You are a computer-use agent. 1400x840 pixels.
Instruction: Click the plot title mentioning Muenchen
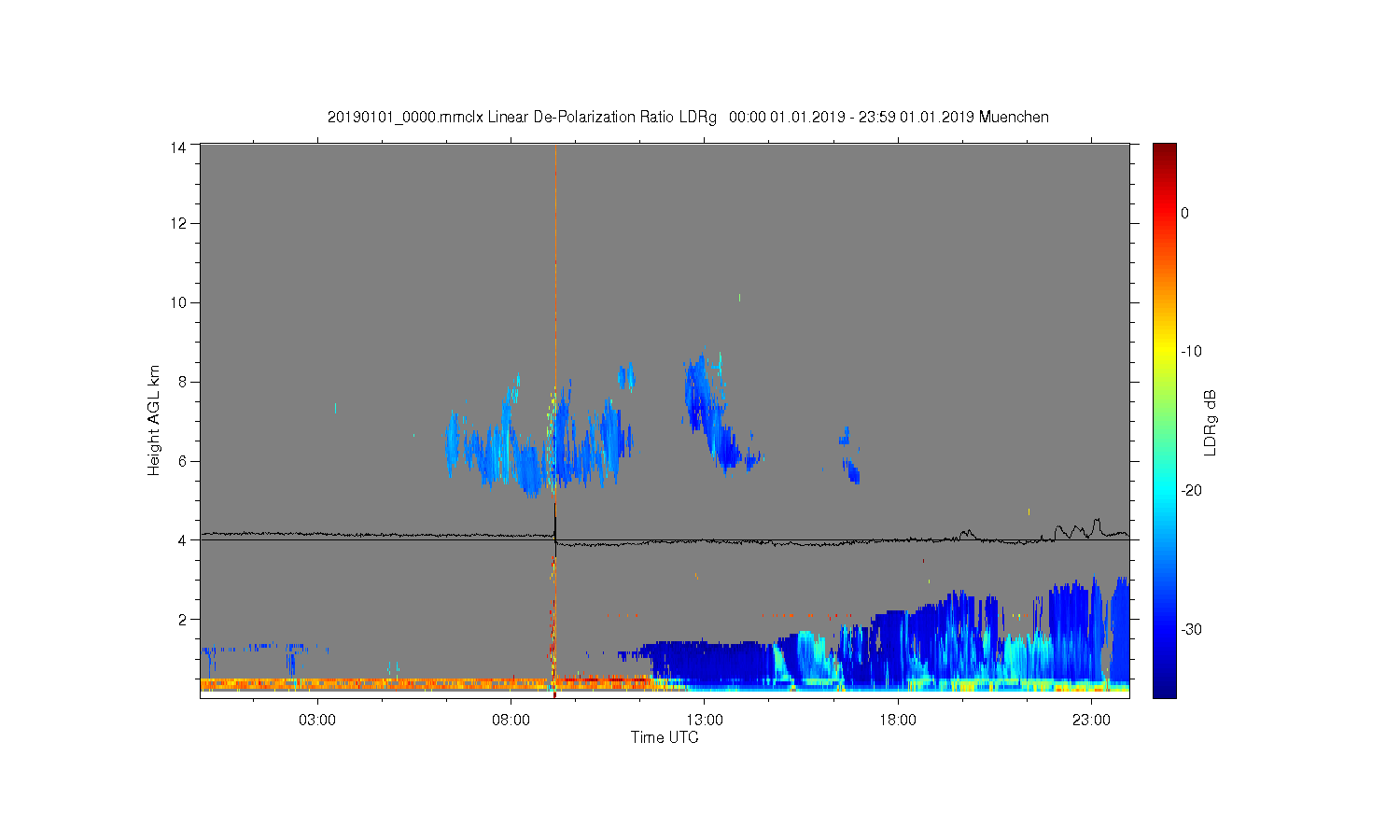click(x=688, y=118)
